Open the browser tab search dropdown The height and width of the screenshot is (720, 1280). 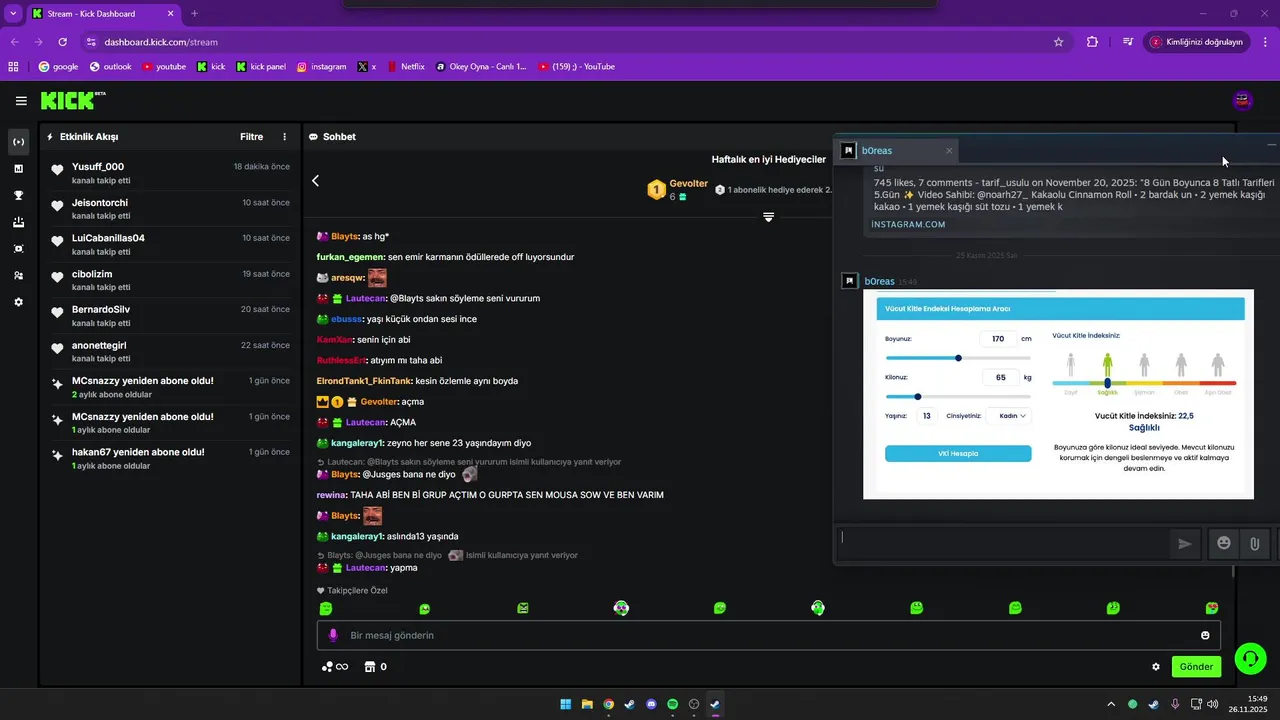pos(13,14)
